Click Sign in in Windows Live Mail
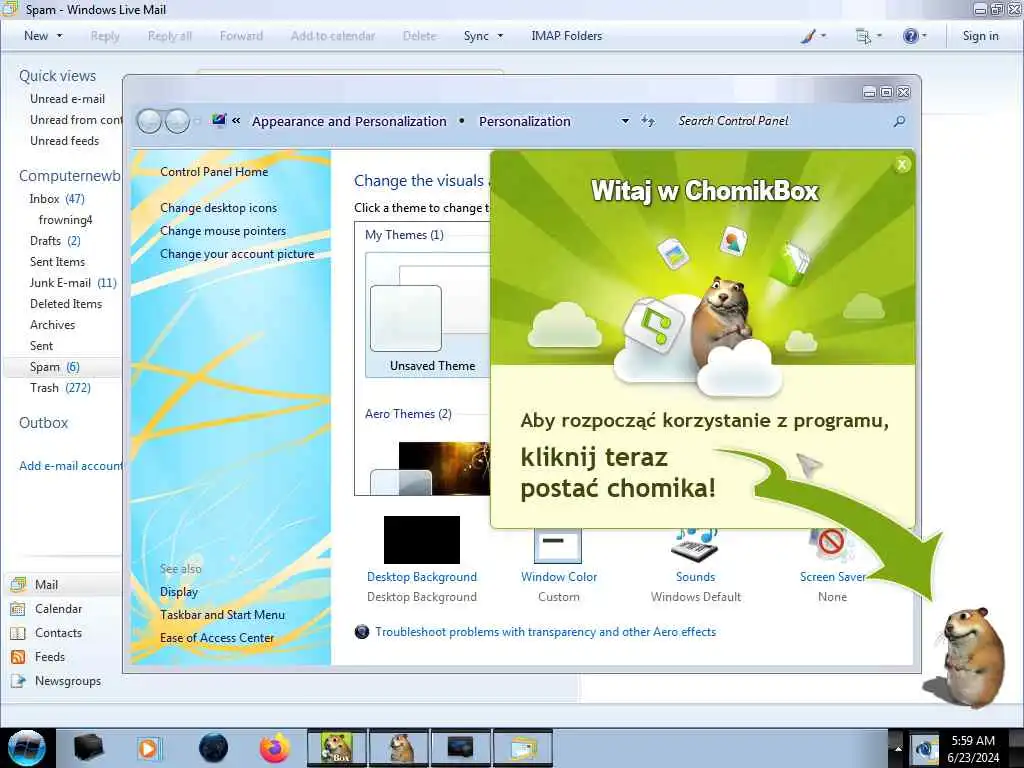This screenshot has height=768, width=1024. pos(980,36)
